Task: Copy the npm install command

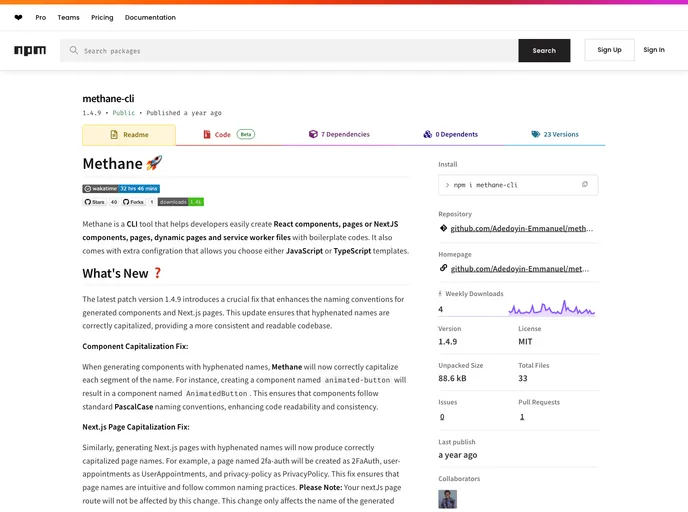Action: click(x=584, y=185)
